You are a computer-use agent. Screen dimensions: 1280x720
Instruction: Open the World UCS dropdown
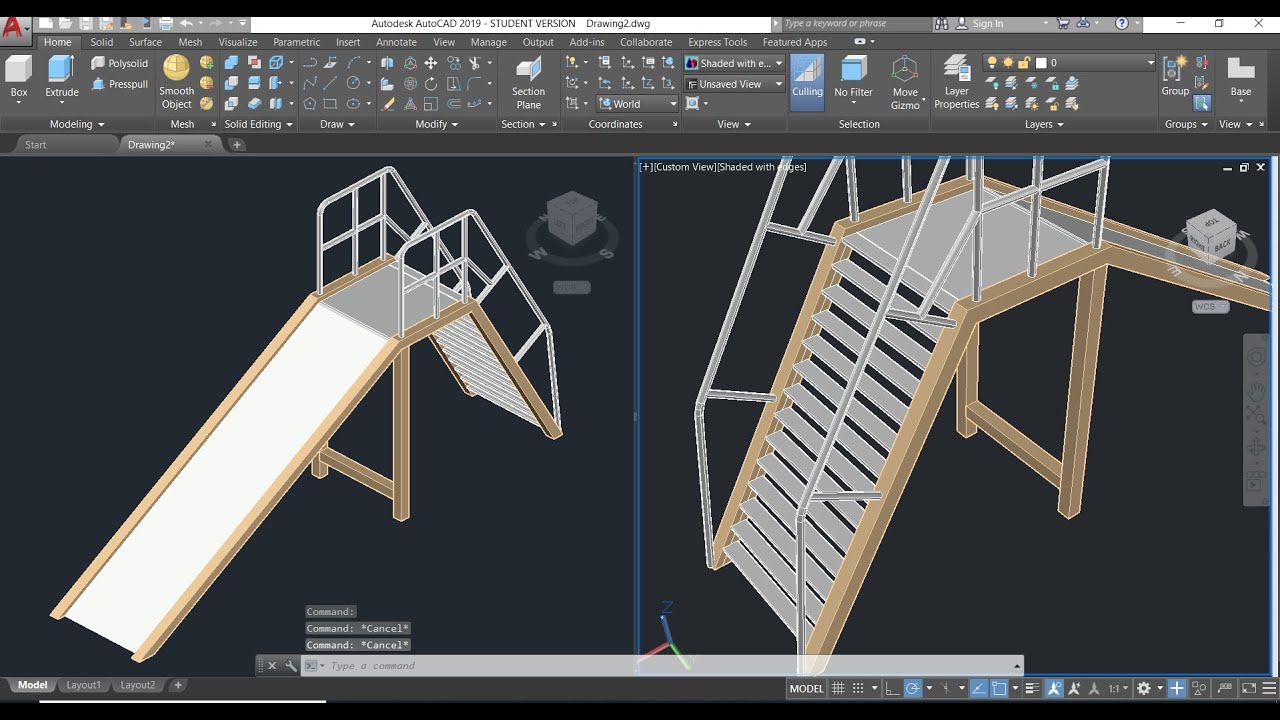tap(638, 104)
